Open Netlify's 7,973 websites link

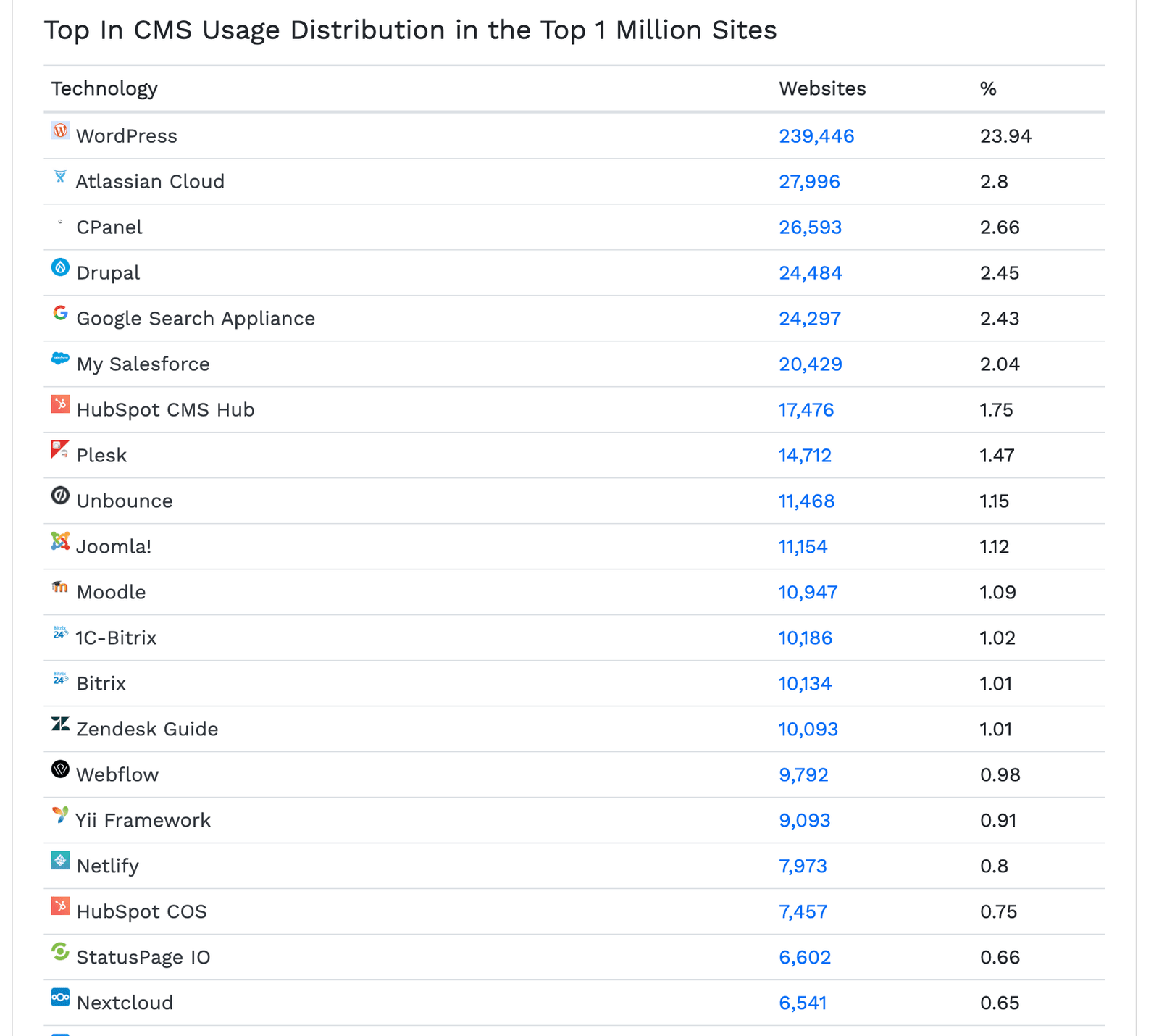pyautogui.click(x=803, y=866)
